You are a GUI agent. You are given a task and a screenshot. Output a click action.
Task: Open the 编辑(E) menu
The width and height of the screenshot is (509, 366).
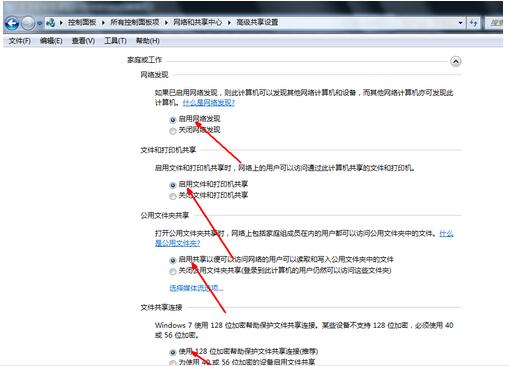pyautogui.click(x=51, y=41)
